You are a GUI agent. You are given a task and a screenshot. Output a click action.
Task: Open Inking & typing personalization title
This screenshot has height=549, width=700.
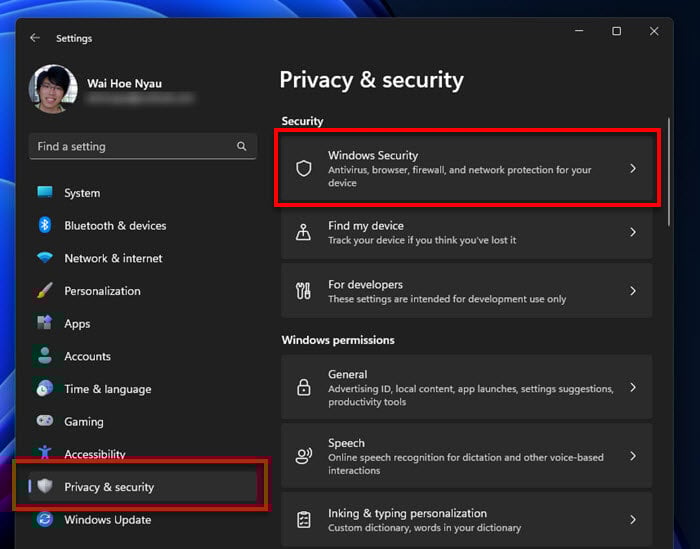click(407, 513)
